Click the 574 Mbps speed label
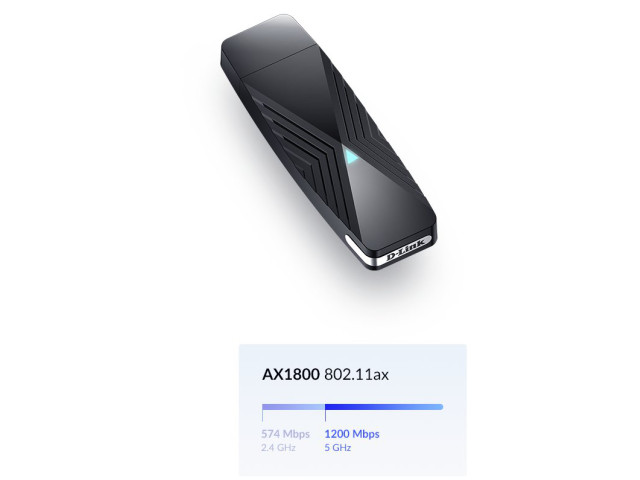Viewport: 640px width, 480px height. coord(285,434)
